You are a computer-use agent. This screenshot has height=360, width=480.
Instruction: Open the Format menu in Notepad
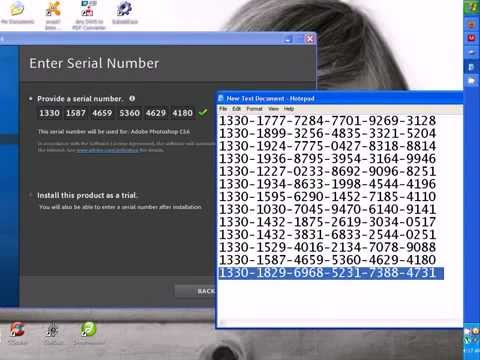(254, 109)
